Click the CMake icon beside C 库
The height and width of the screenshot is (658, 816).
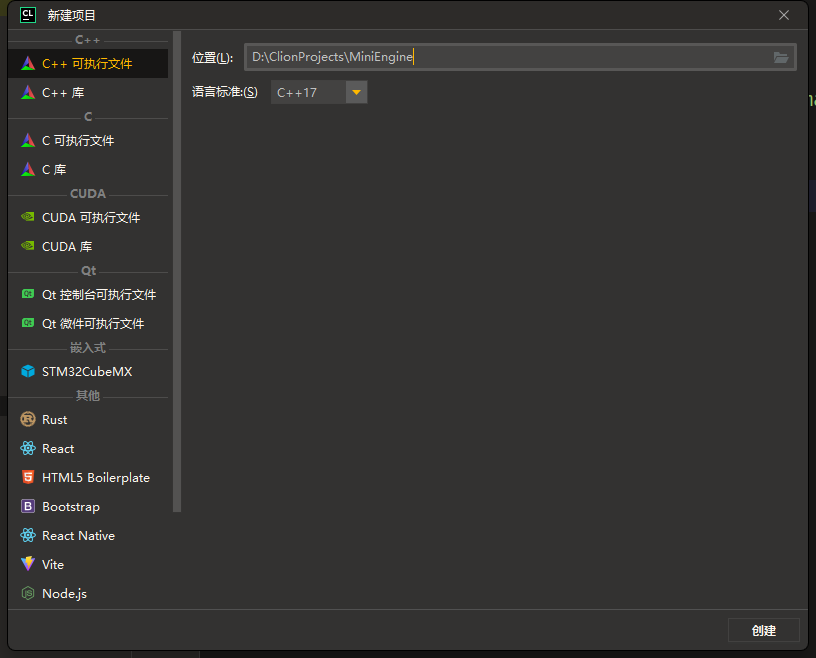coord(28,169)
